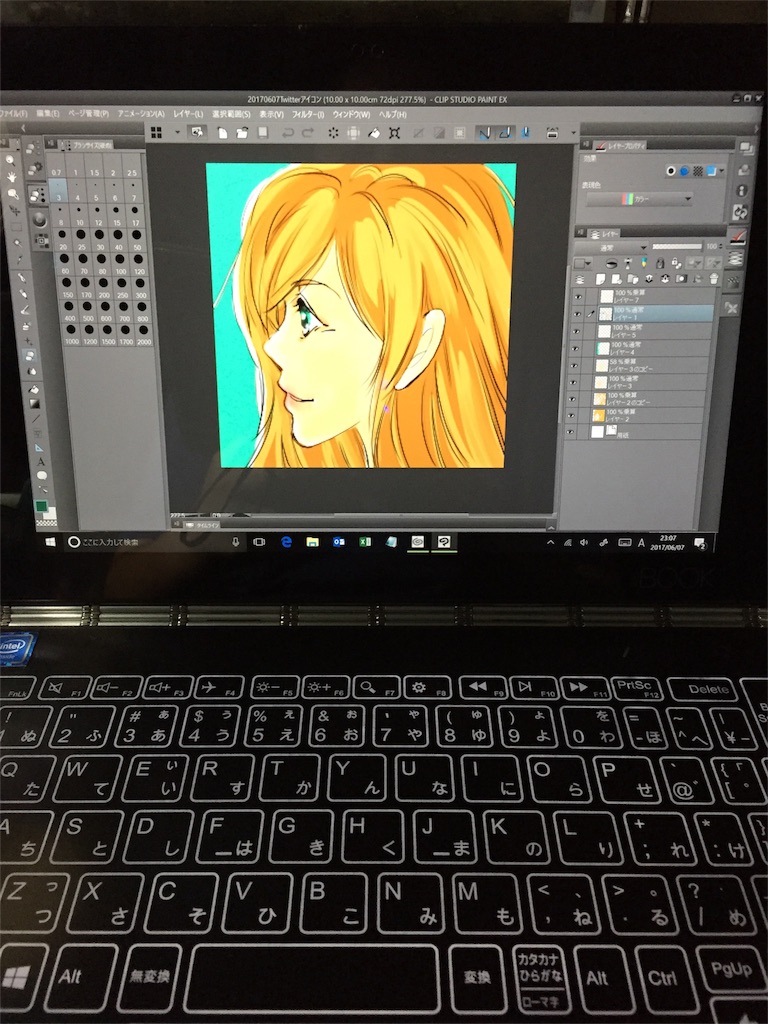Hide layer 5 eye icon

pyautogui.click(x=577, y=330)
